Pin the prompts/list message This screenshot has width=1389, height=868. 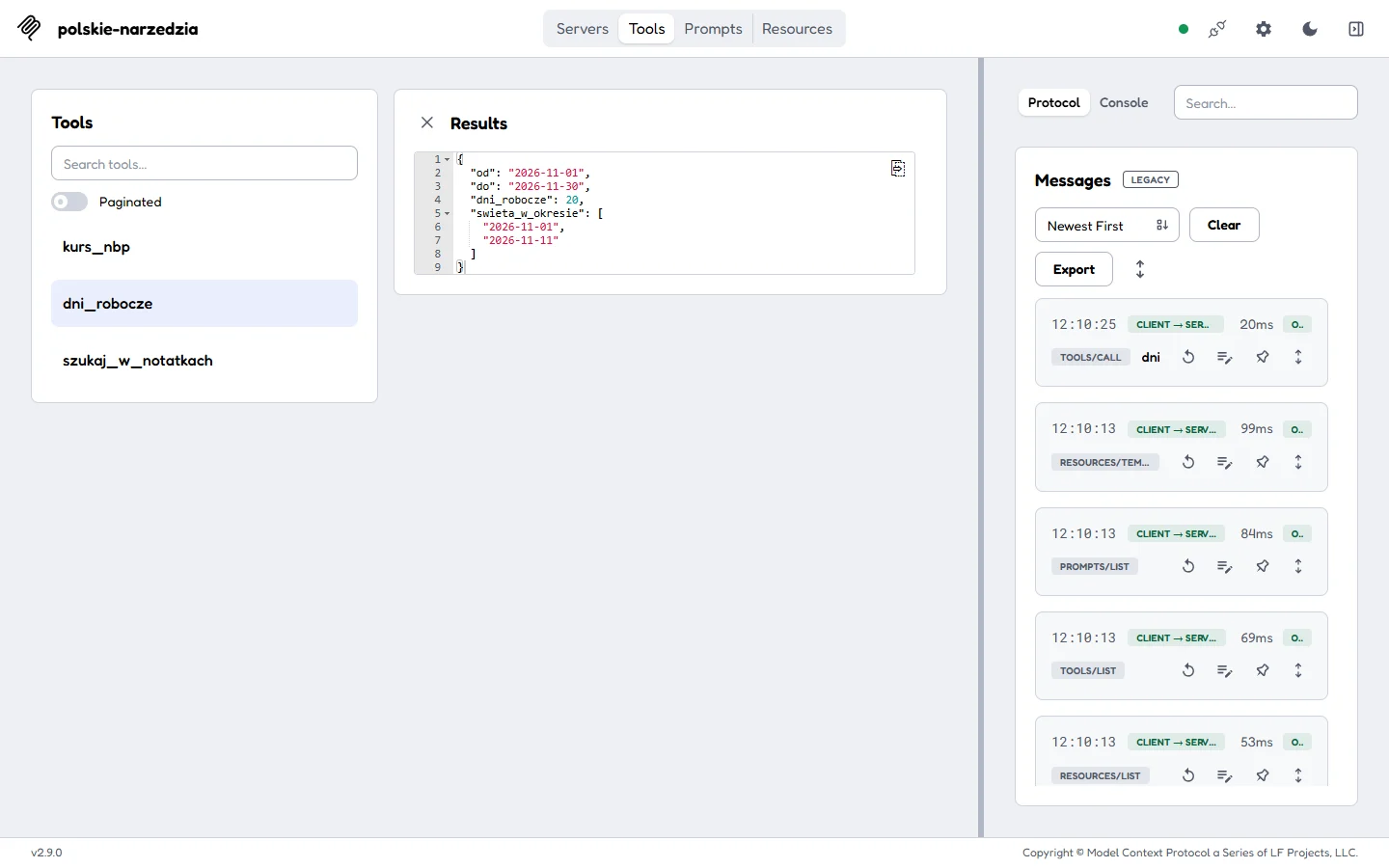[x=1263, y=566]
